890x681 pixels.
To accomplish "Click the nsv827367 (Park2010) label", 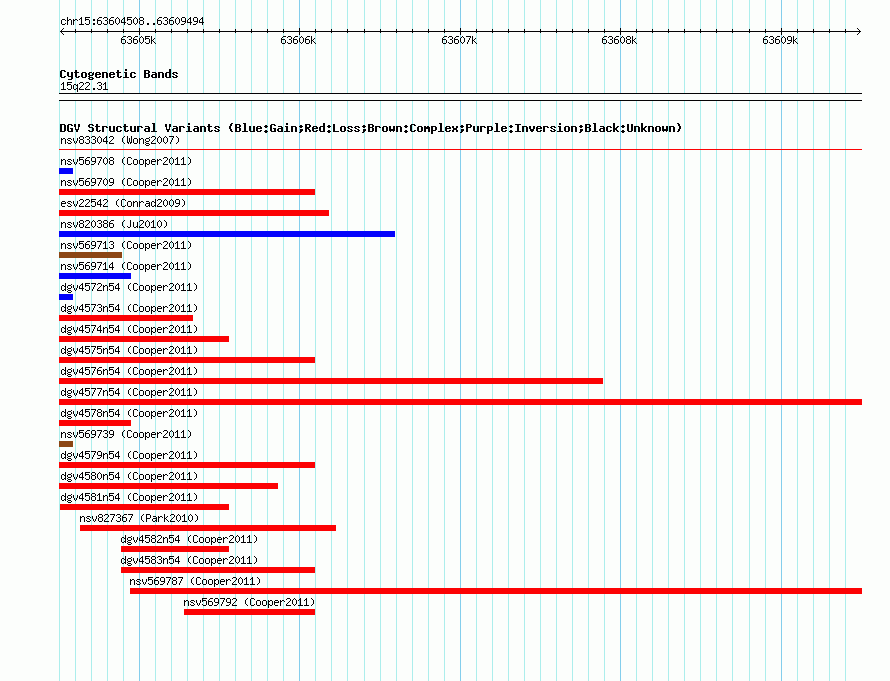I will click(139, 518).
